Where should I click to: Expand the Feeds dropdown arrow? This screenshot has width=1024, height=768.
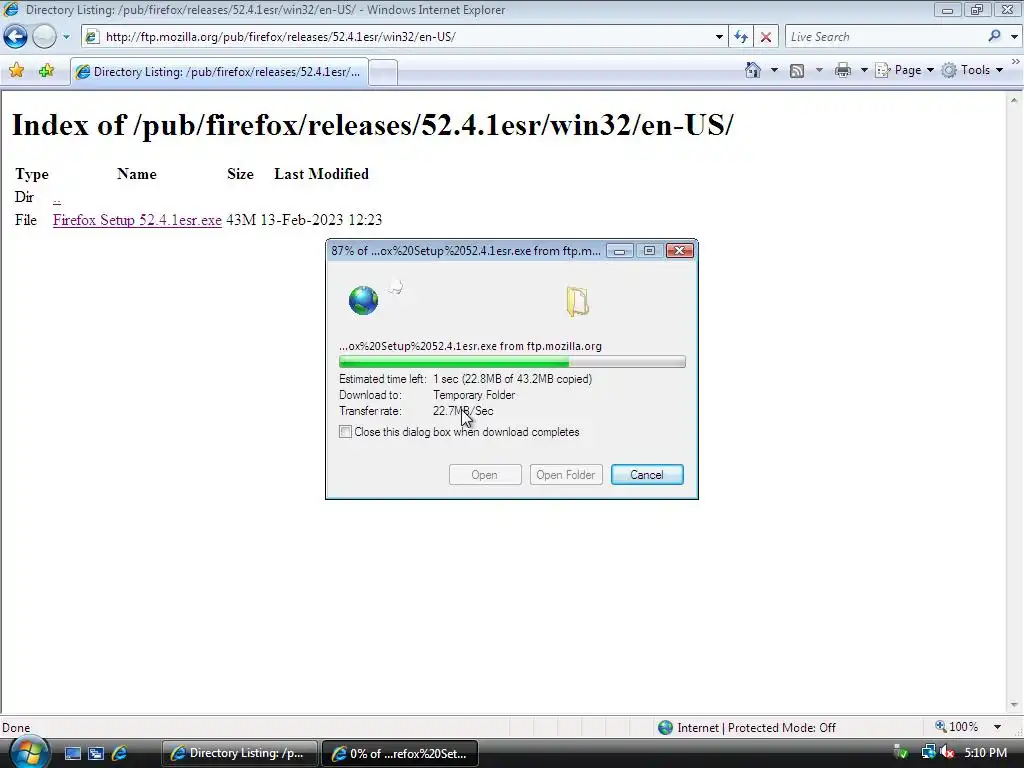[x=819, y=70]
